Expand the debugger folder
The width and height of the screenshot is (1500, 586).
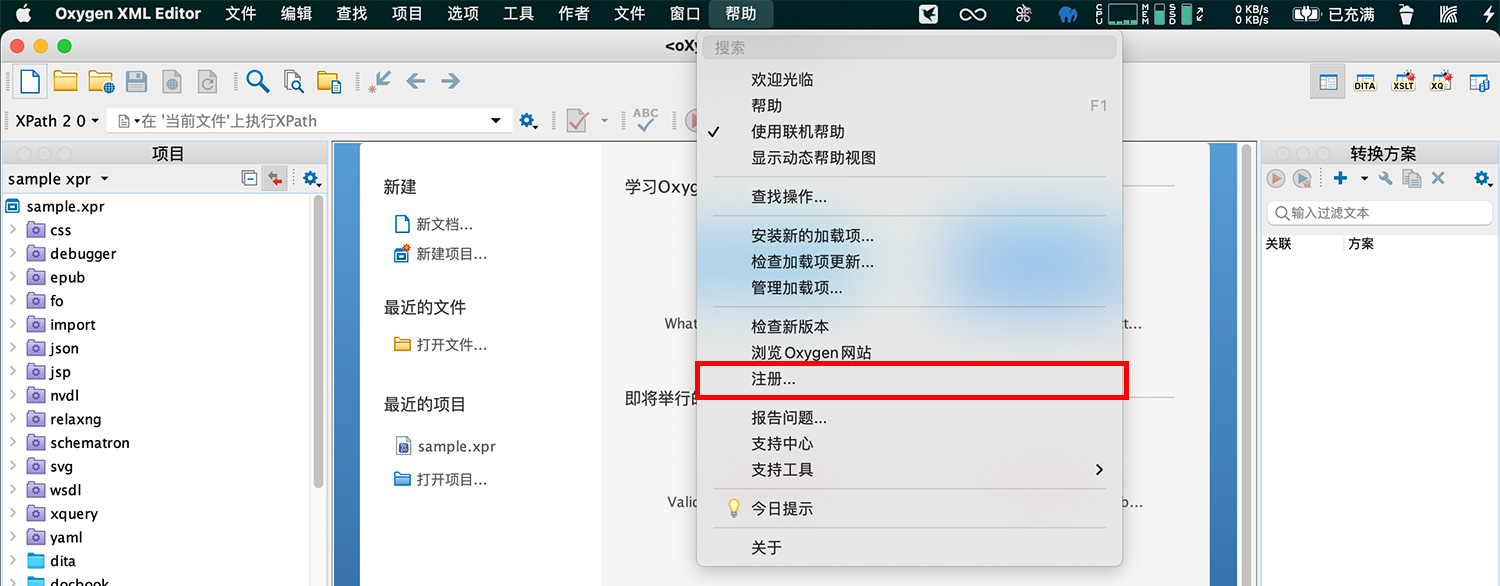tap(13, 253)
